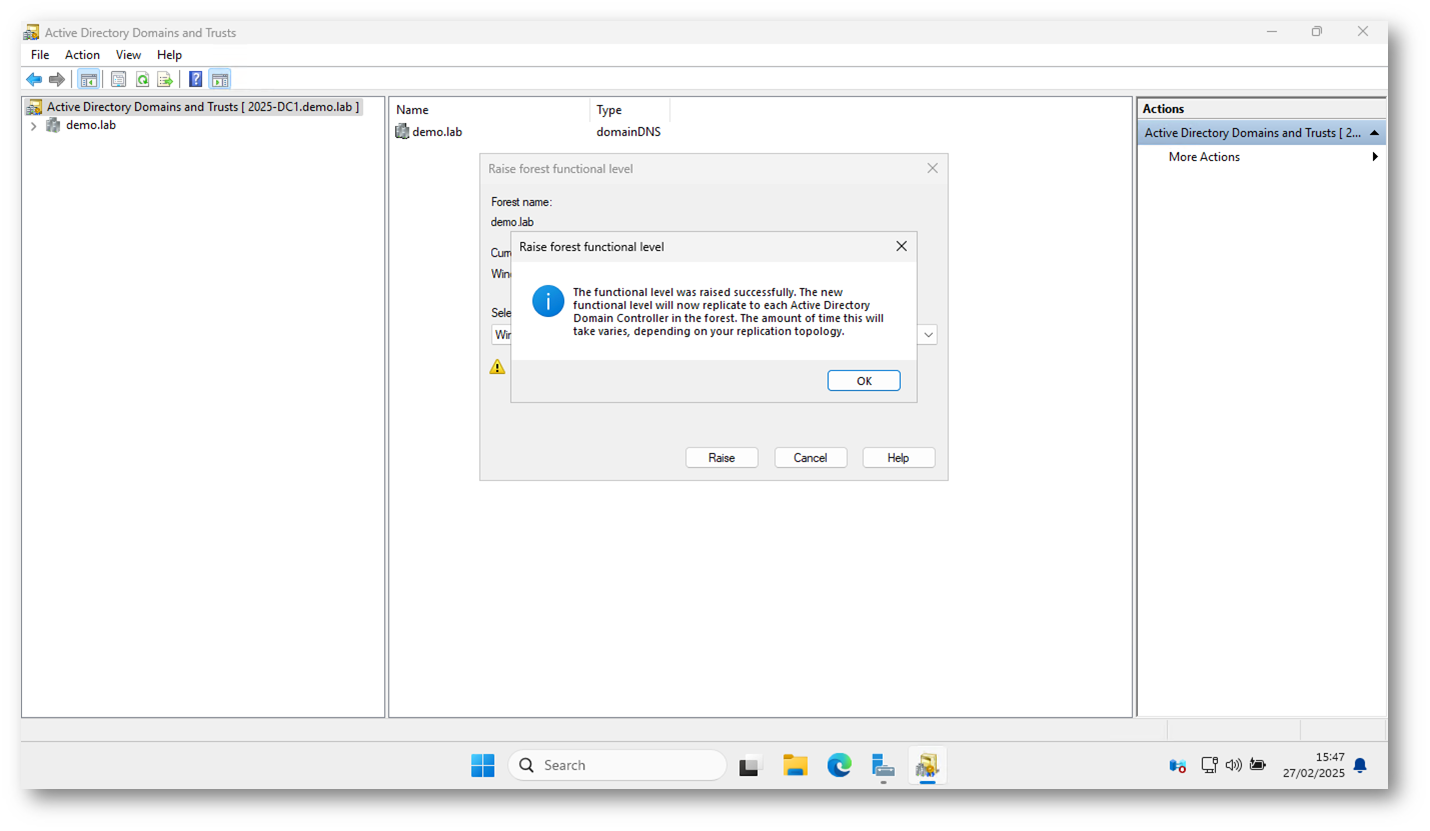Open the Properties toolbar icon

118,79
